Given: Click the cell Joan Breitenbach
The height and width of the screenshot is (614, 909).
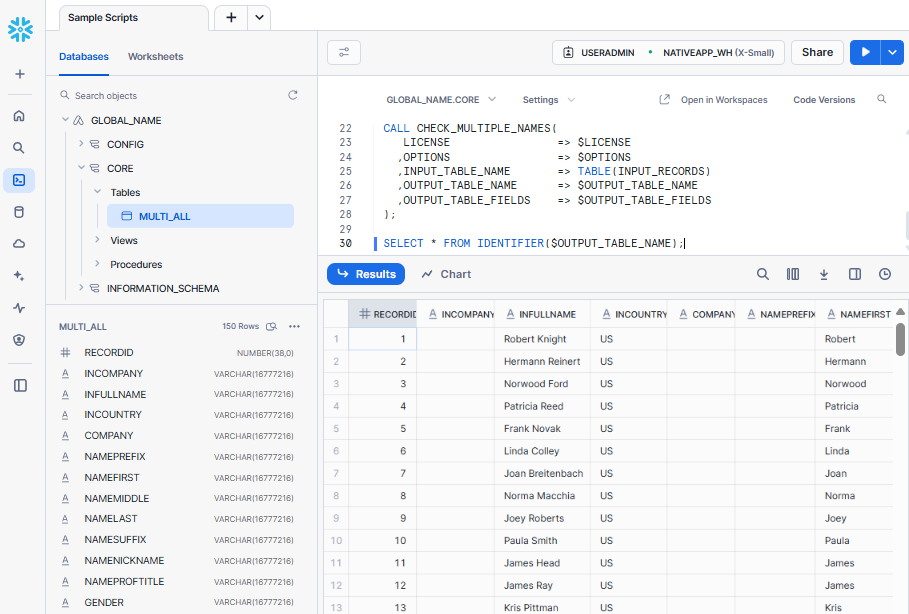Looking at the screenshot, I should (x=543, y=474).
